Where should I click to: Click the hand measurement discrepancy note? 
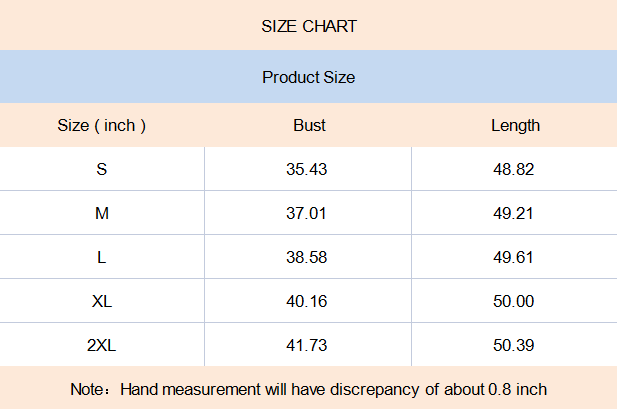click(x=308, y=389)
